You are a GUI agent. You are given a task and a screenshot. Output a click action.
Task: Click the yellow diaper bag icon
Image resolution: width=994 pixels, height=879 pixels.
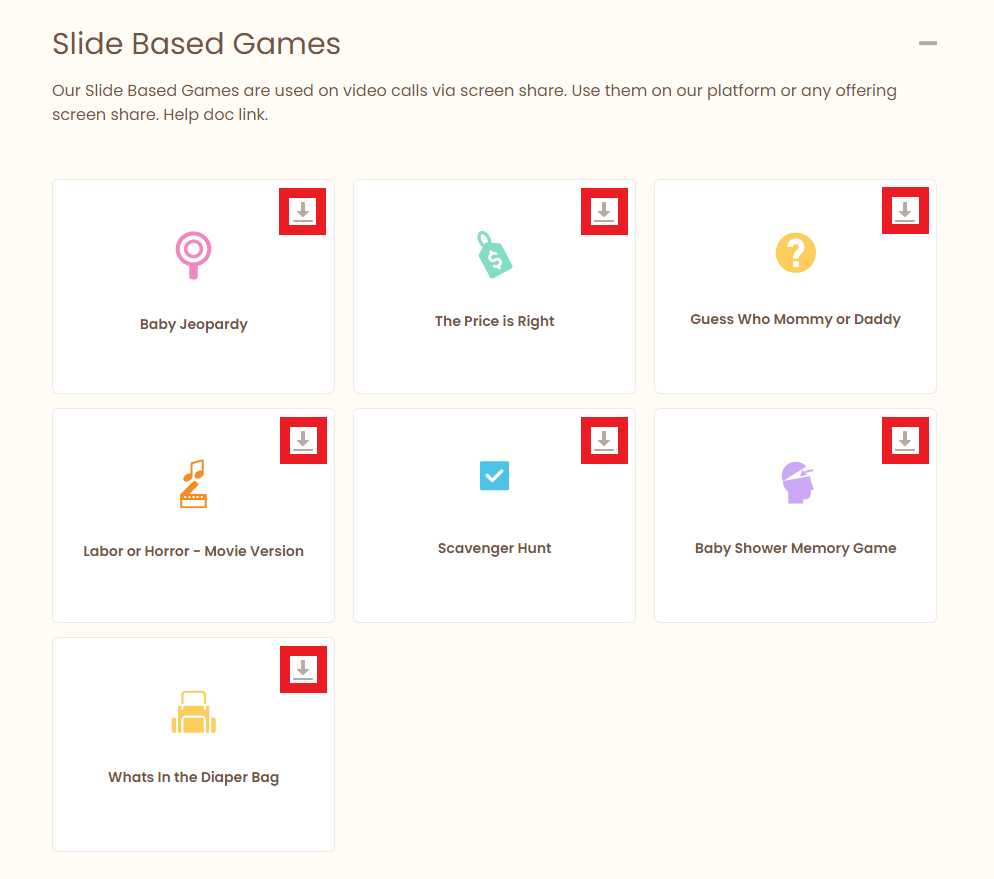pos(193,712)
